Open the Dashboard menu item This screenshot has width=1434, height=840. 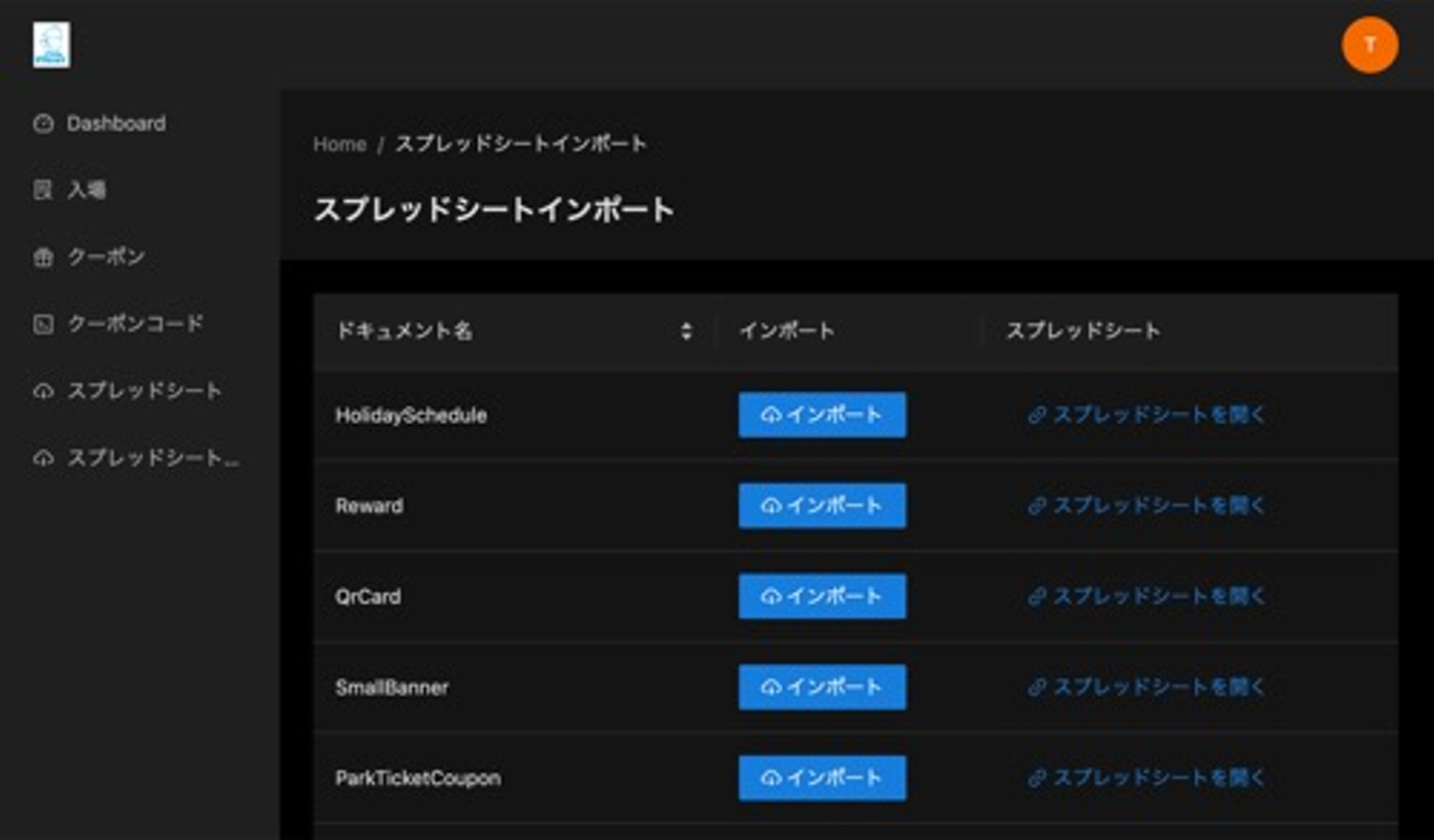coord(116,123)
